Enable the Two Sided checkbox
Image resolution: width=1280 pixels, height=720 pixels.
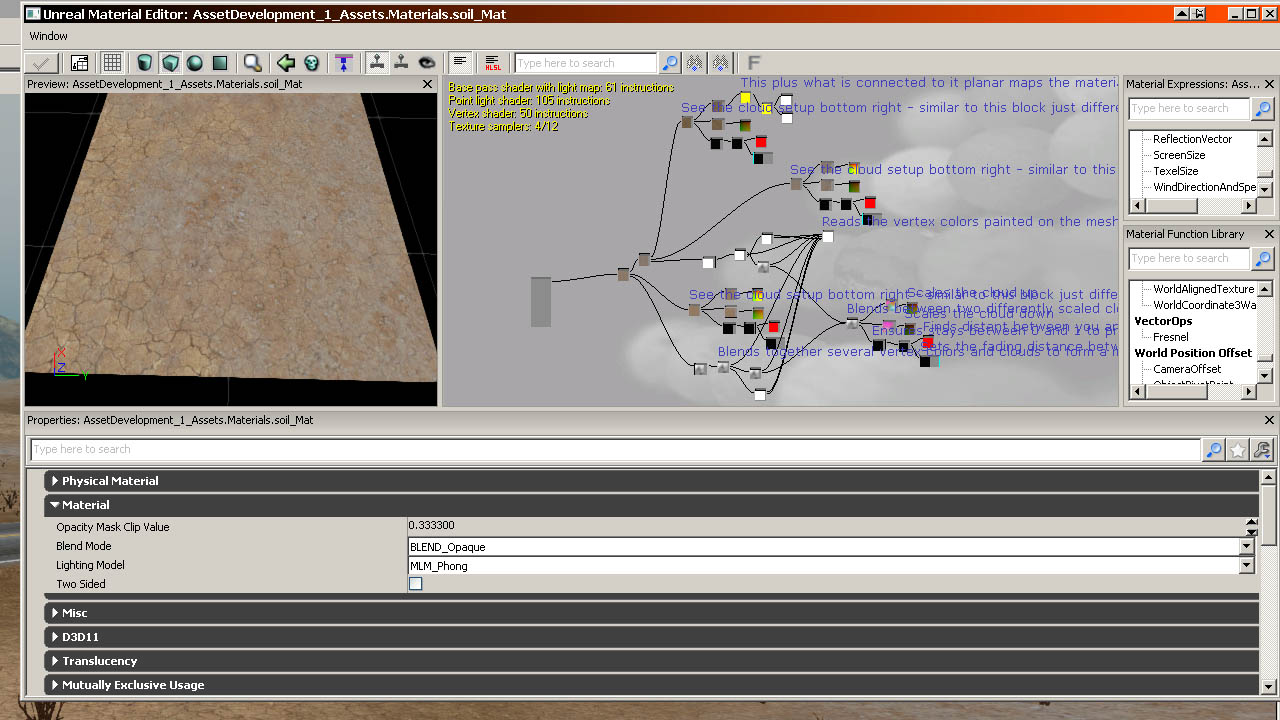coord(416,584)
